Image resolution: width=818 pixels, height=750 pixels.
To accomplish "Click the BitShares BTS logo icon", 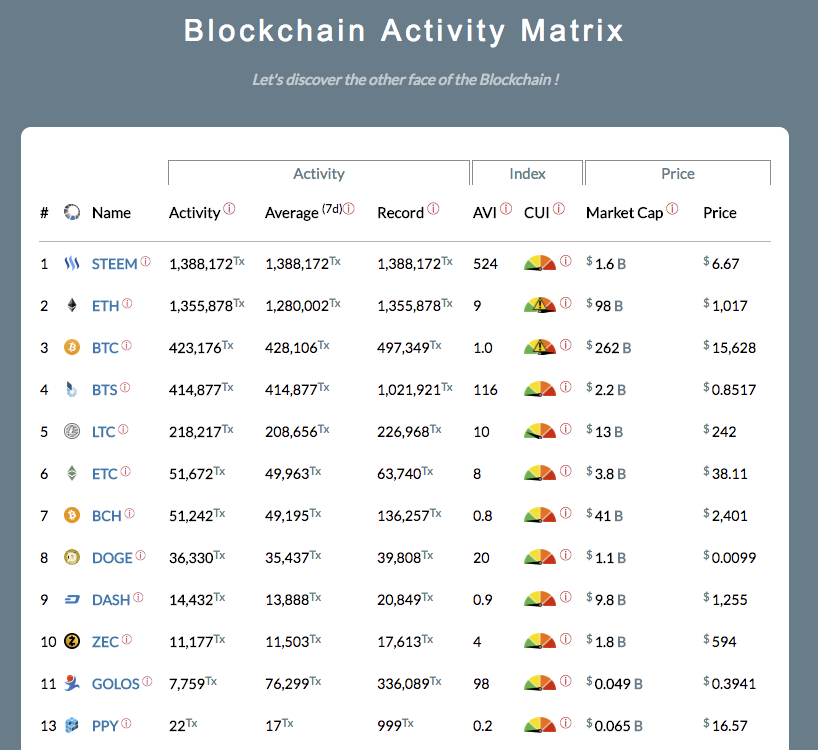I will click(x=72, y=389).
